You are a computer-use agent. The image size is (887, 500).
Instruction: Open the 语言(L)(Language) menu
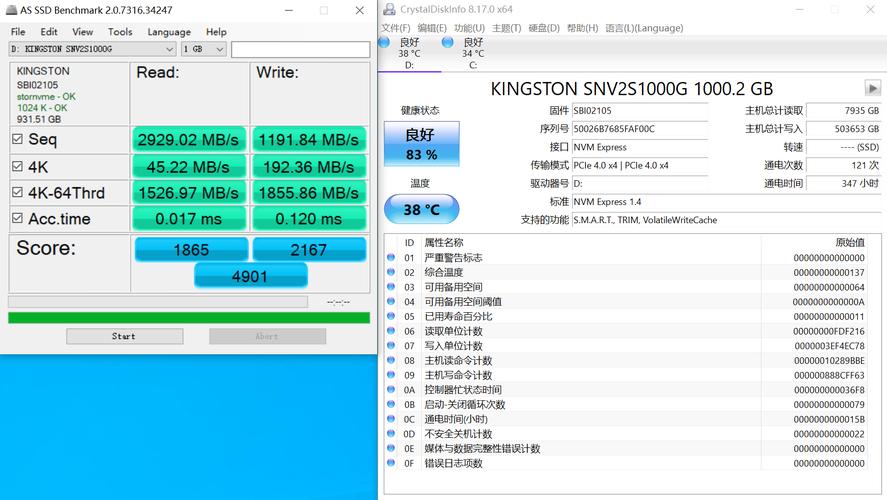tap(644, 28)
